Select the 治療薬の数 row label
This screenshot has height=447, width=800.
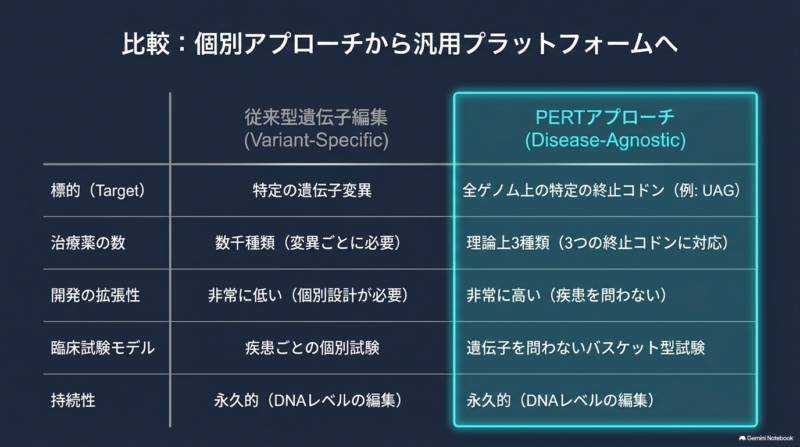pyautogui.click(x=88, y=242)
